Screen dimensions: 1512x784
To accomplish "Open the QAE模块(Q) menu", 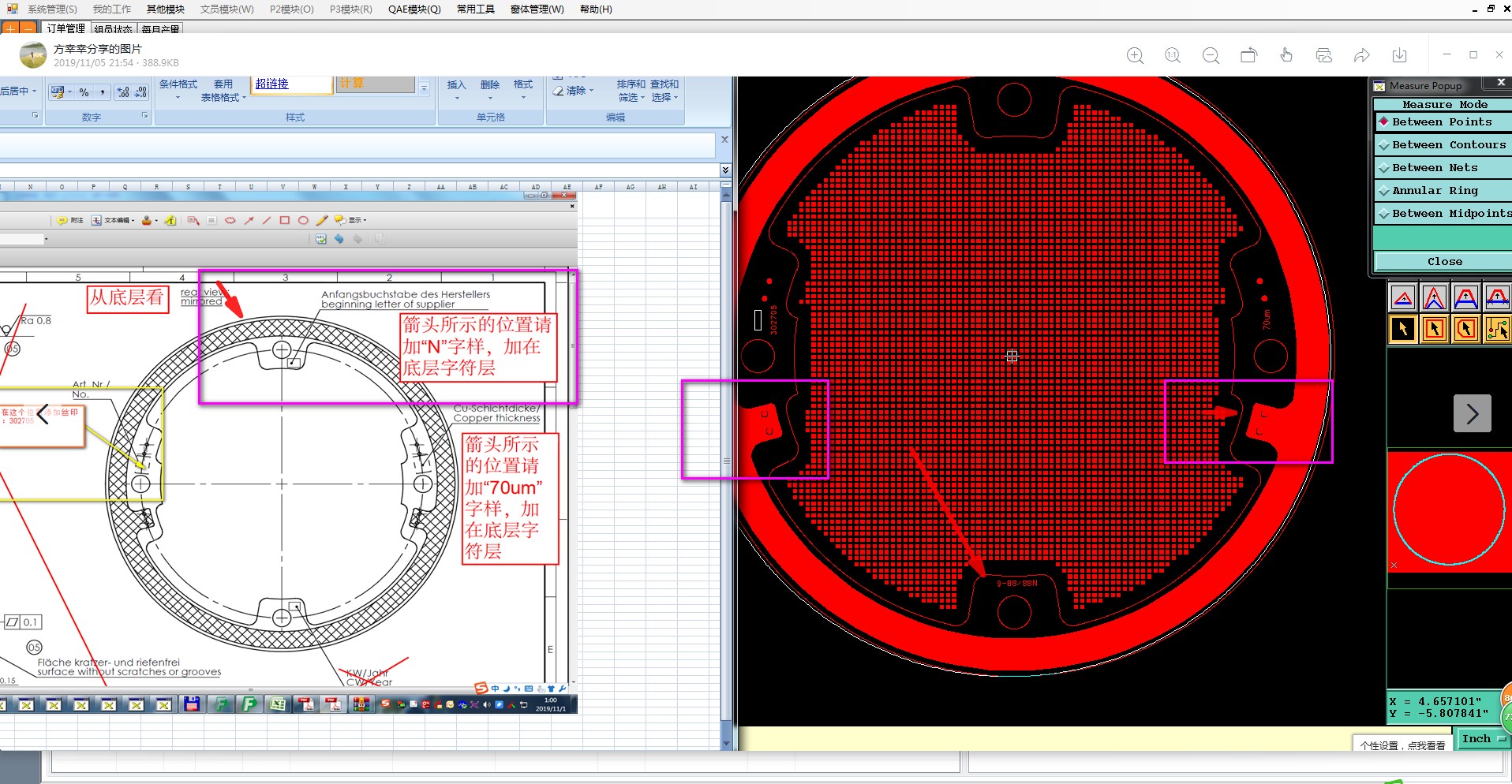I will click(x=414, y=9).
